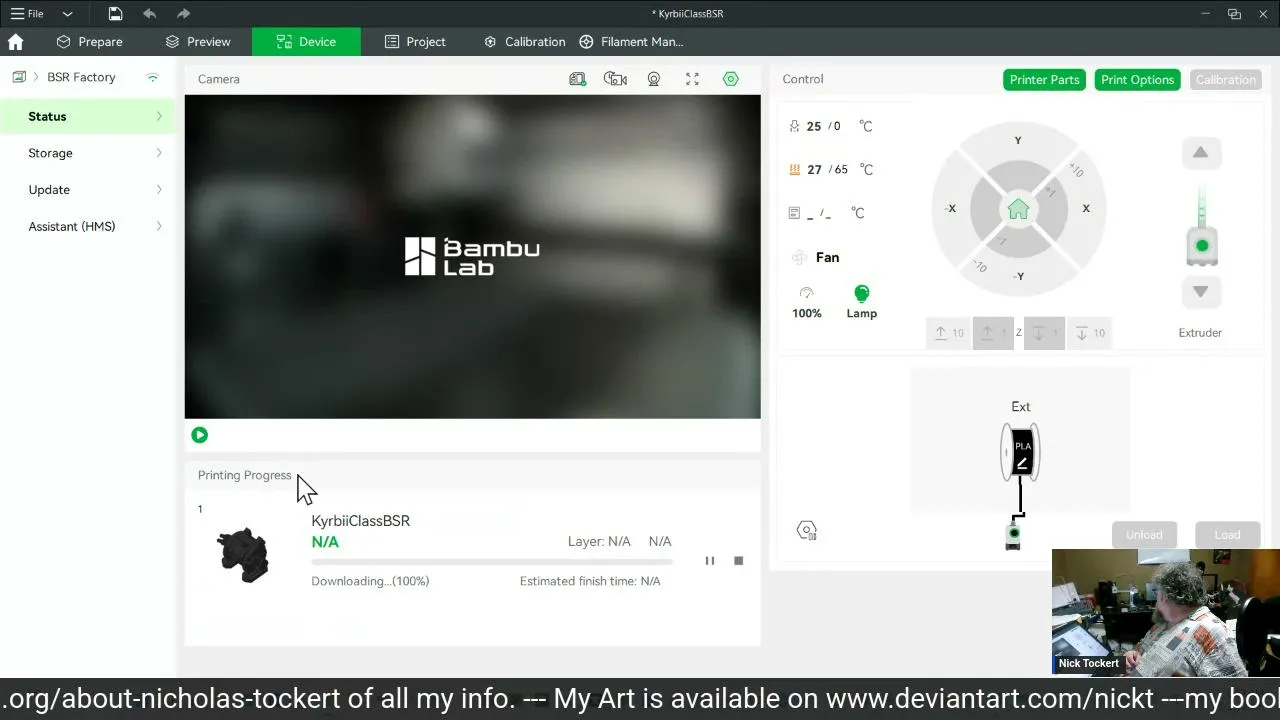Screen dimensions: 1280x720
Task: Expand the Update section chevron
Action: pos(159,190)
